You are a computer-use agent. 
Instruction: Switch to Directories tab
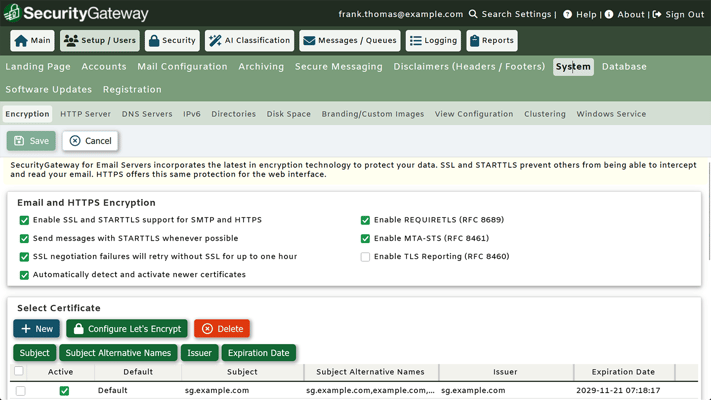(234, 114)
